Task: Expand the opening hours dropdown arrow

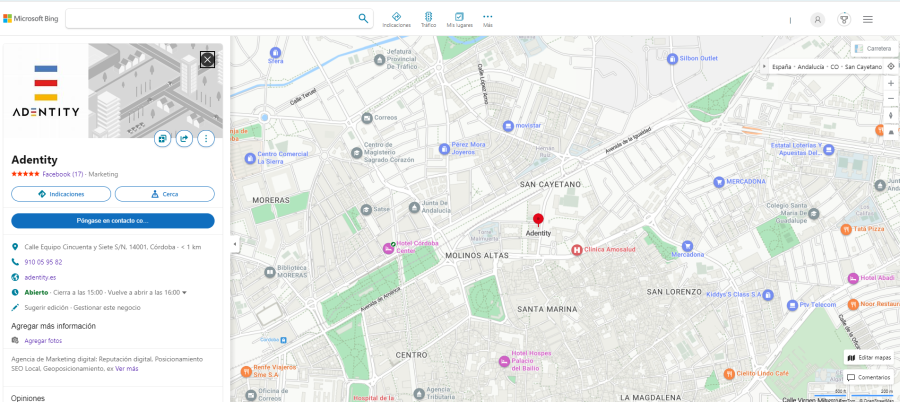Action: [x=185, y=293]
